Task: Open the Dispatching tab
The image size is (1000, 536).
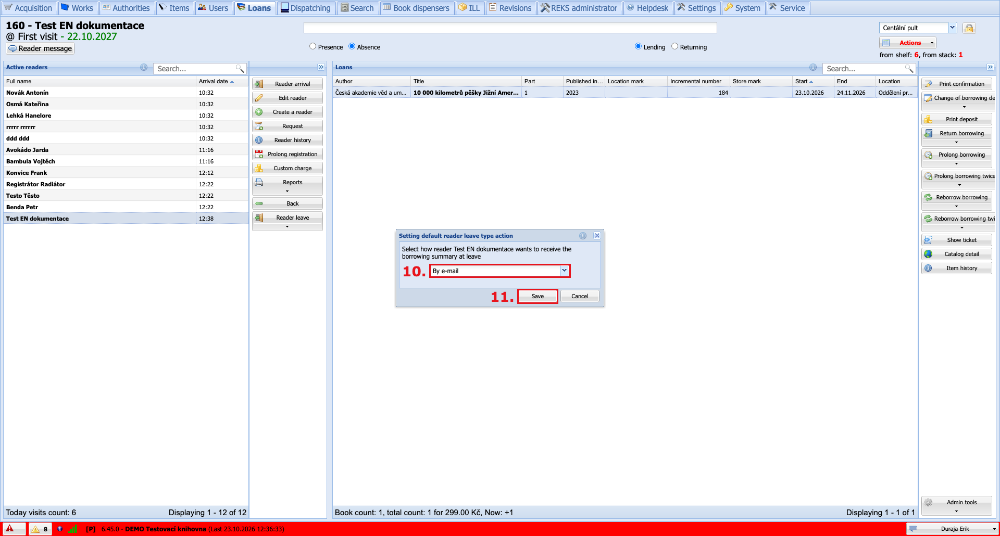Action: point(306,8)
